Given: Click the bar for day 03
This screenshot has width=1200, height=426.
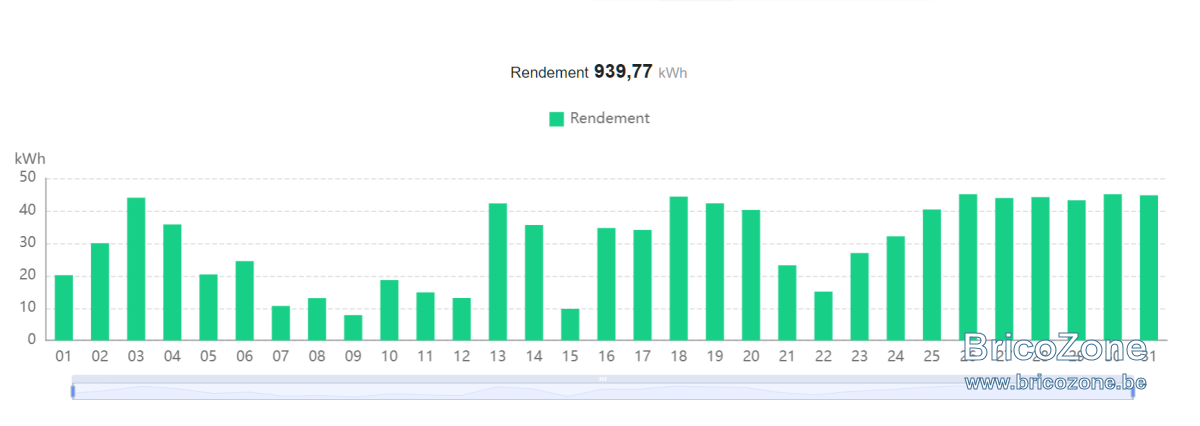Looking at the screenshot, I should pyautogui.click(x=136, y=269).
